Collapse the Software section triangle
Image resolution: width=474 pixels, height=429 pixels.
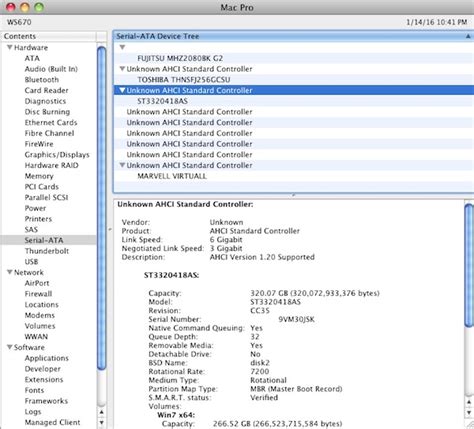[x=10, y=347]
